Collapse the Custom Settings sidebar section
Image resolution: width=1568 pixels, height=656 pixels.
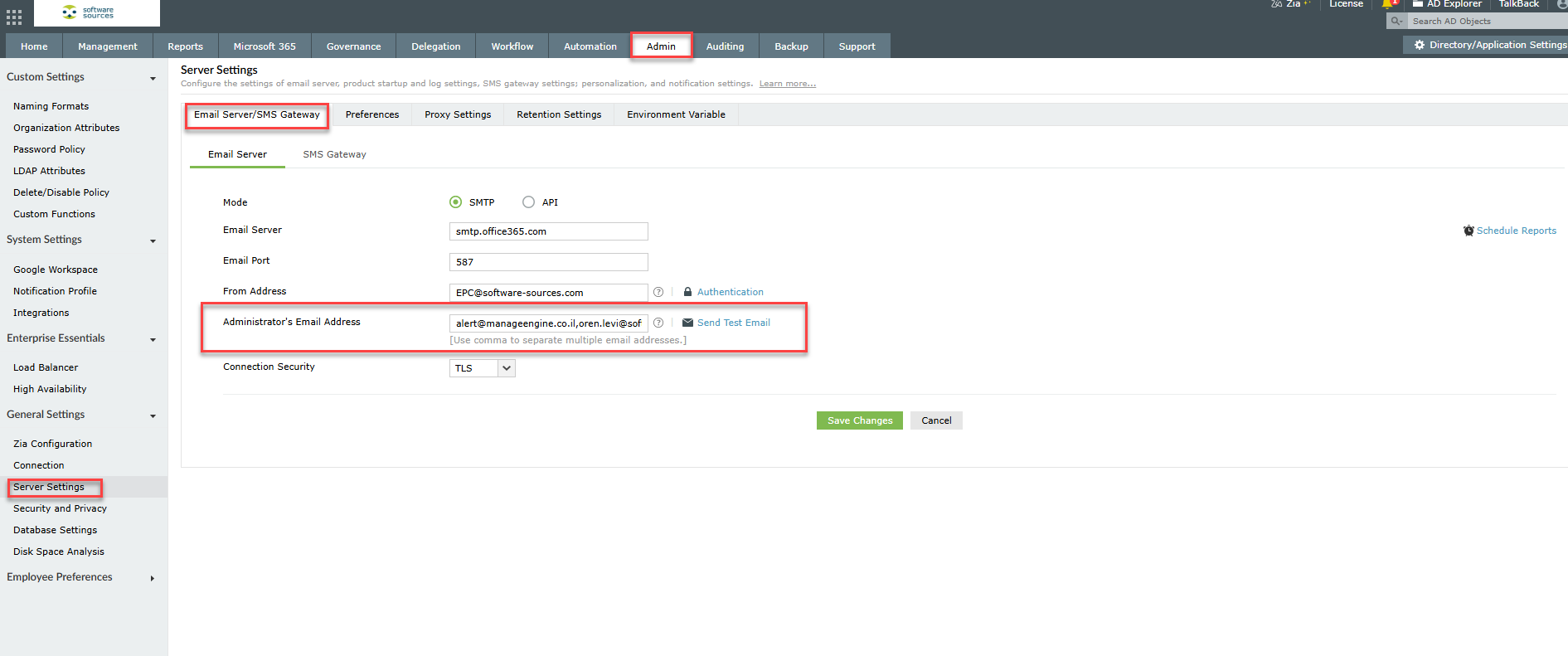pyautogui.click(x=153, y=79)
